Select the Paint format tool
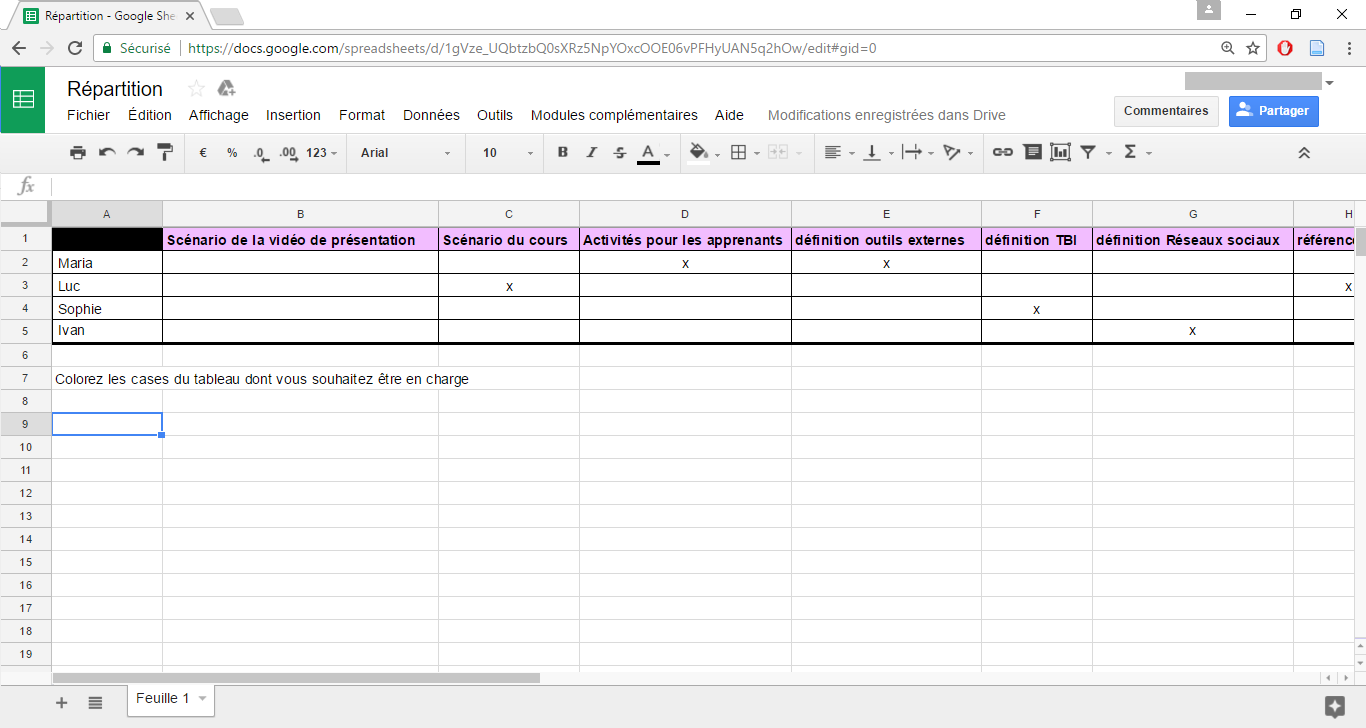Viewport: 1366px width, 728px height. tap(165, 153)
